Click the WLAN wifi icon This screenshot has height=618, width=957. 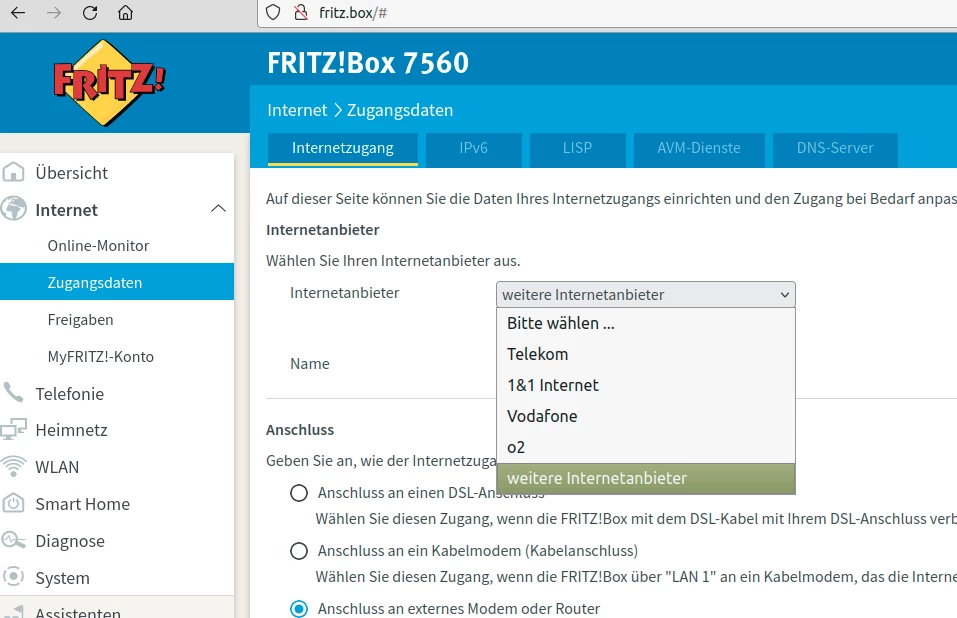click(x=13, y=467)
